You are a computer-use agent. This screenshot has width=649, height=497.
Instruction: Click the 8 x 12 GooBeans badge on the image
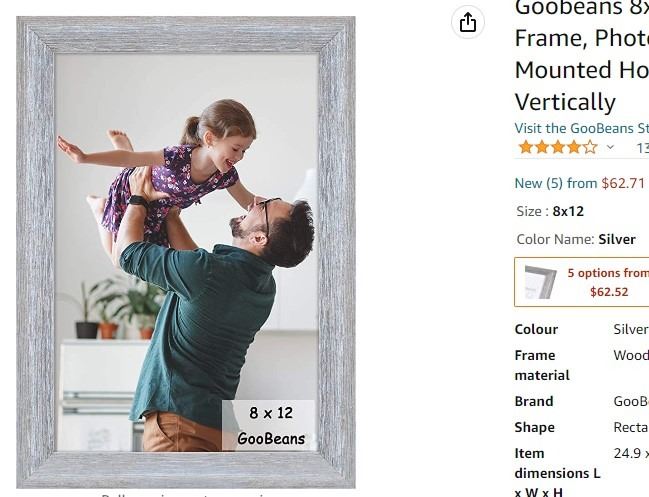click(x=269, y=425)
